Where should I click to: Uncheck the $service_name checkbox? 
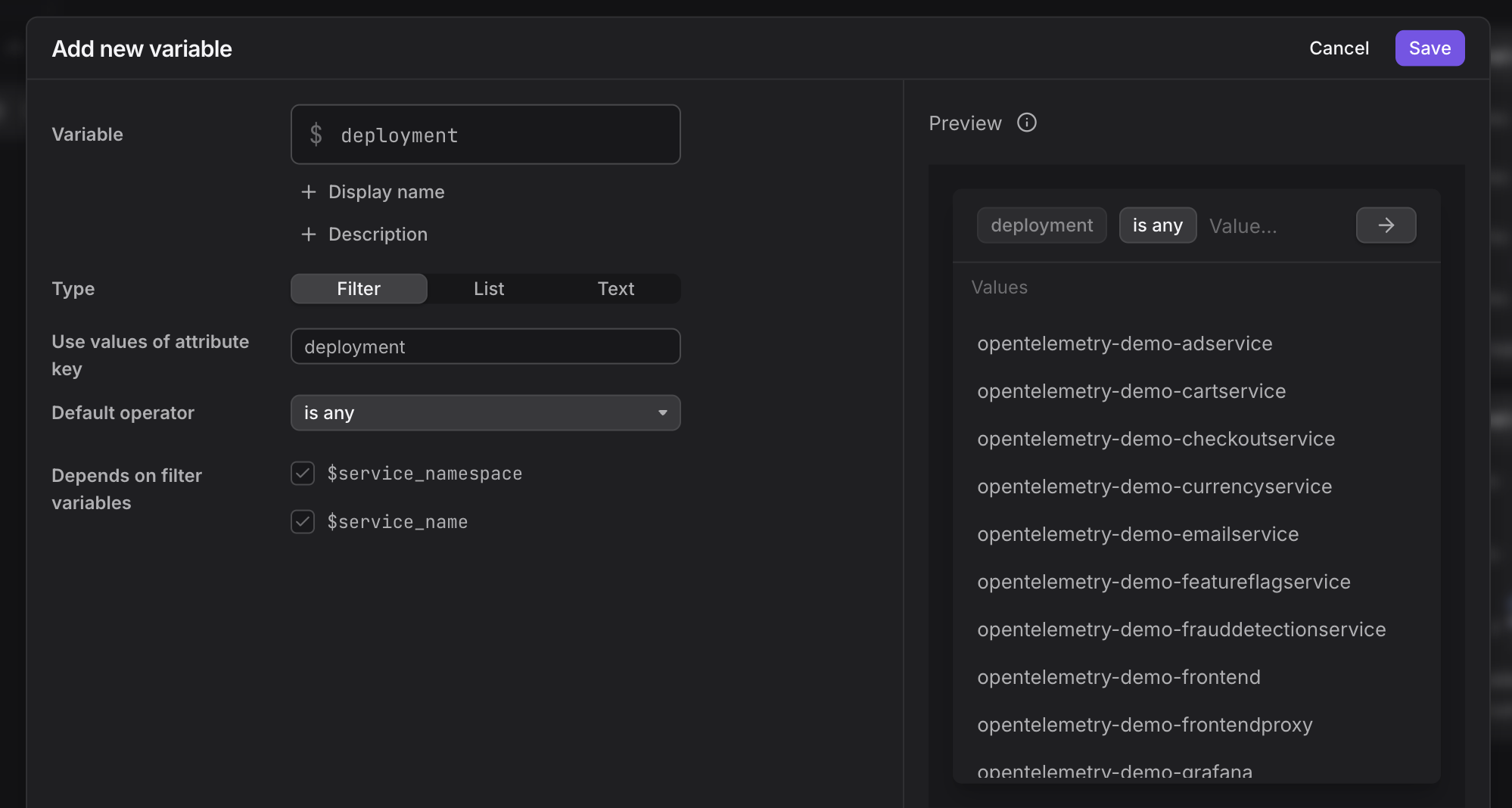pos(303,522)
